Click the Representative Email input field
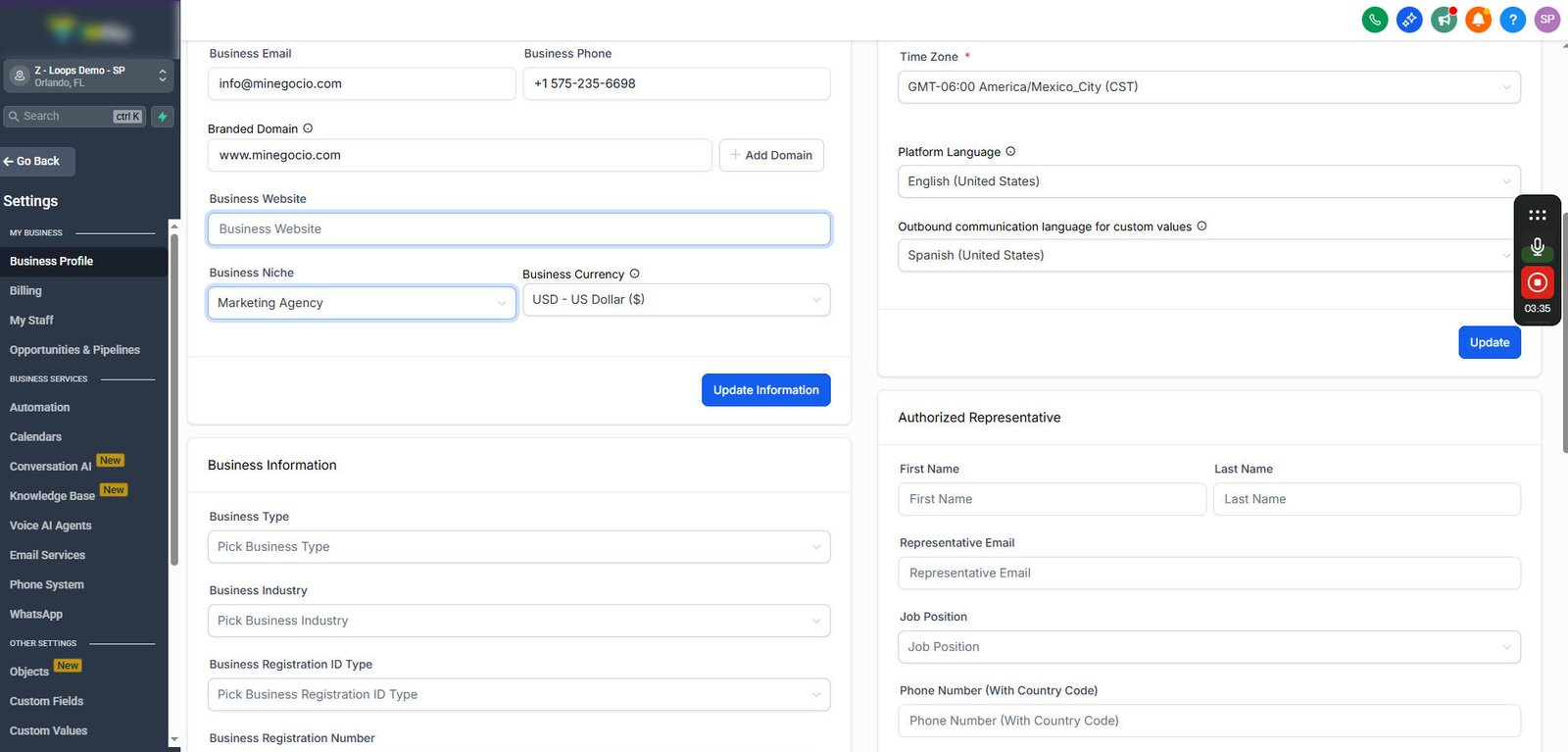The width and height of the screenshot is (1568, 752). tap(1208, 574)
